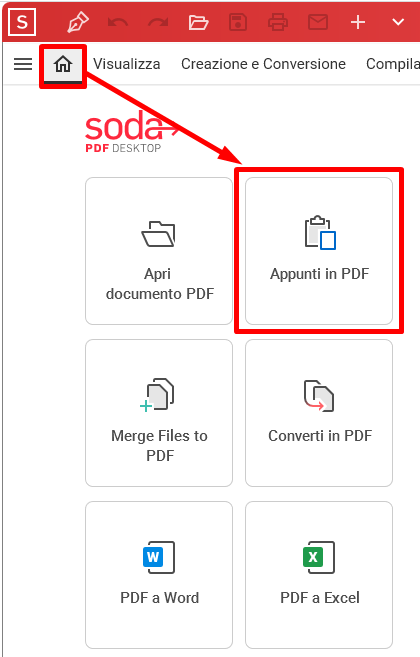Select the Compila tab
The height and width of the screenshot is (657, 420).
click(x=393, y=64)
